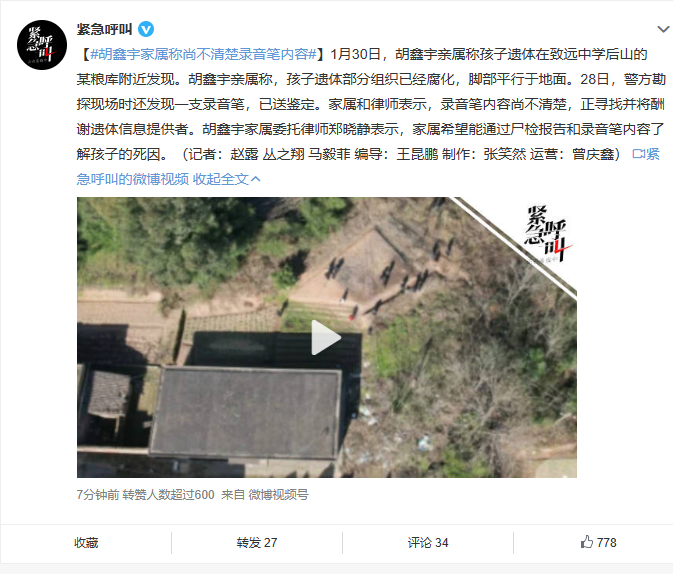The image size is (673, 574).
Task: Open the 紧急呼叫 profile avatar
Action: [x=42, y=45]
